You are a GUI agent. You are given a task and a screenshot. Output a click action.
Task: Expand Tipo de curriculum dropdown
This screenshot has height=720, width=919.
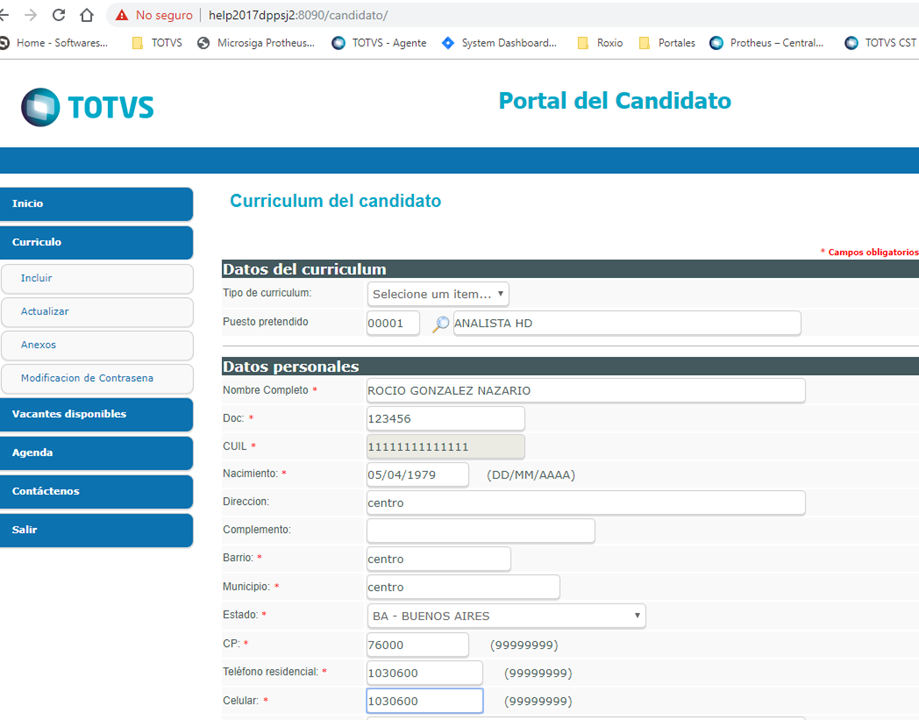pyautogui.click(x=438, y=294)
